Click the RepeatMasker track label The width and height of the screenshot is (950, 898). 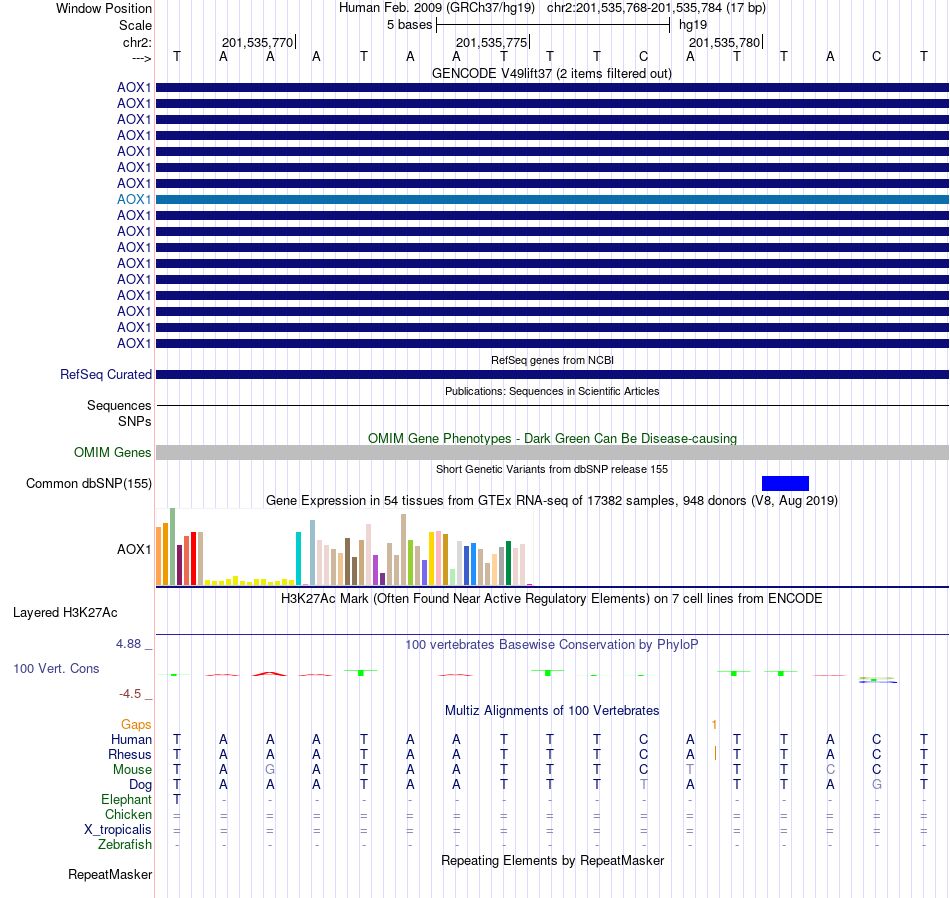(110, 874)
